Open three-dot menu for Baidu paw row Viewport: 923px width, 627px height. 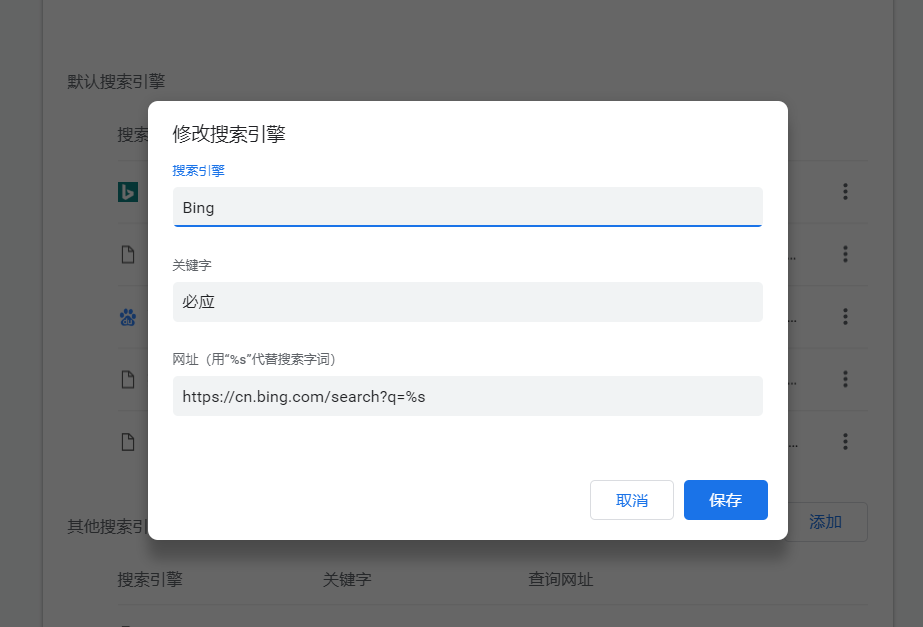pos(845,317)
